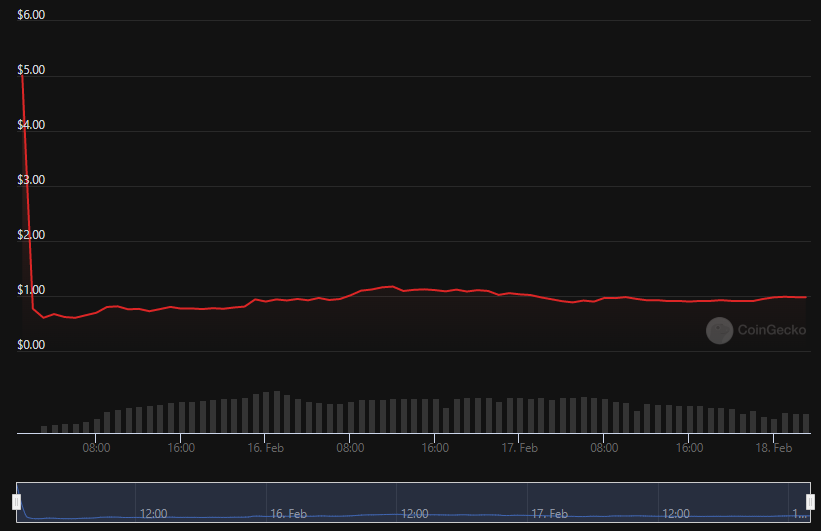Click the $1.00 price axis label
Viewport: 821px width, 531px height.
tap(31, 290)
